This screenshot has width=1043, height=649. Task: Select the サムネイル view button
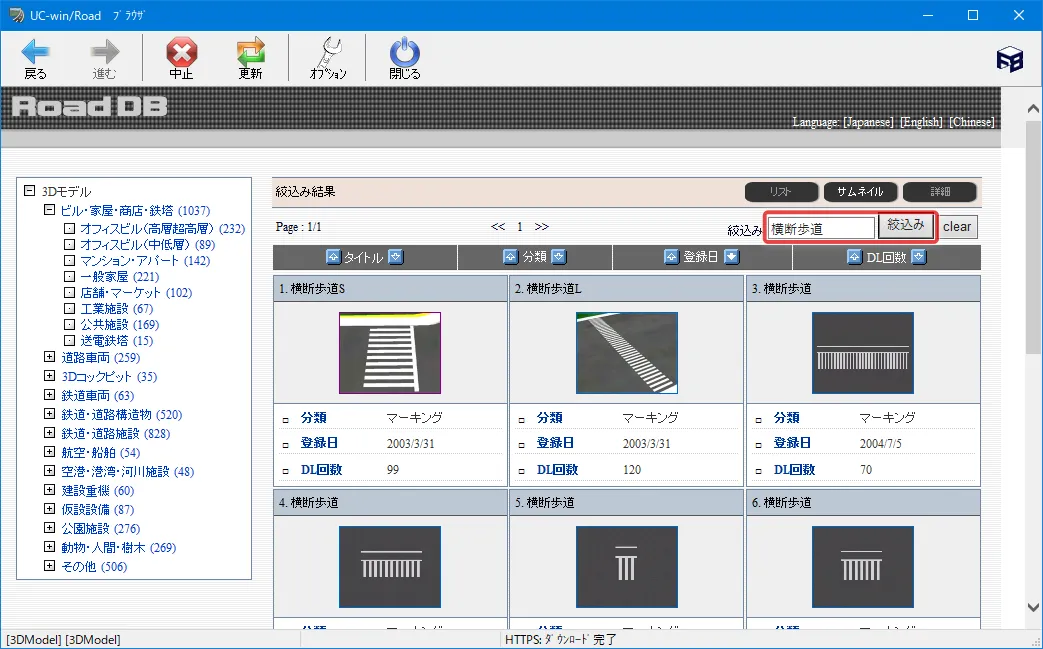[x=860, y=192]
